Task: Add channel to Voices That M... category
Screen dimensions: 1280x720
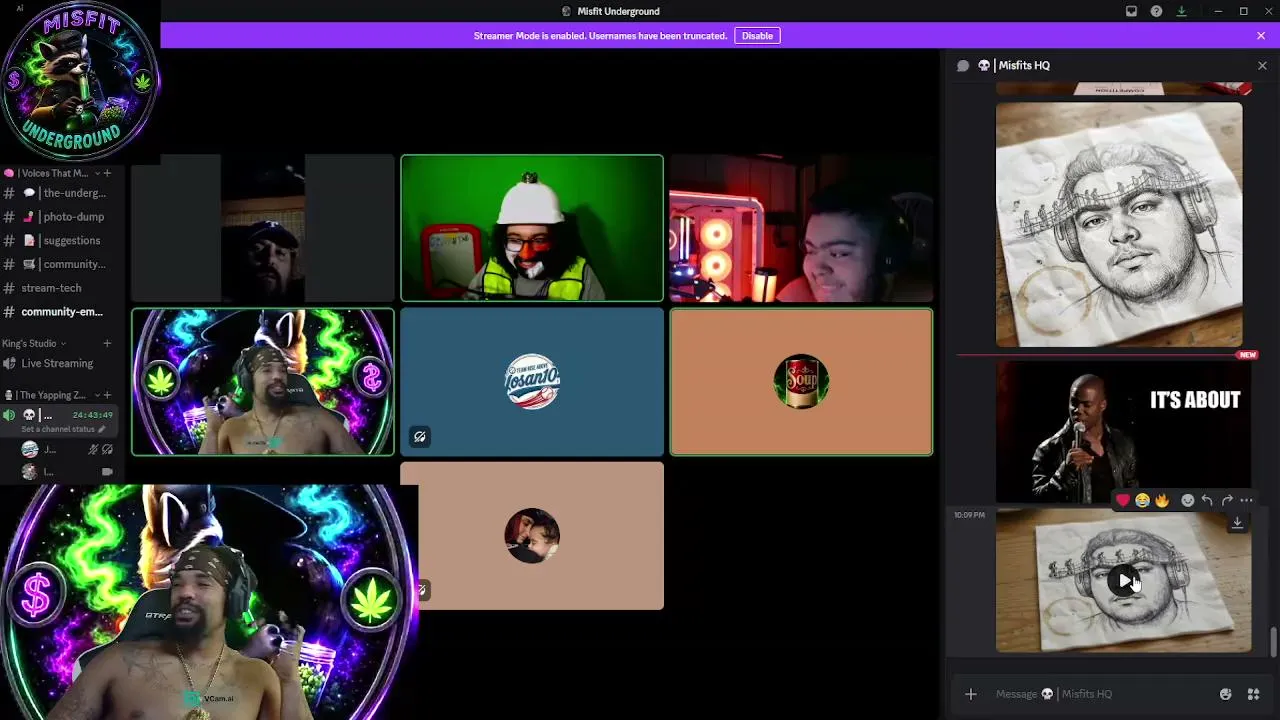Action: tap(107, 173)
